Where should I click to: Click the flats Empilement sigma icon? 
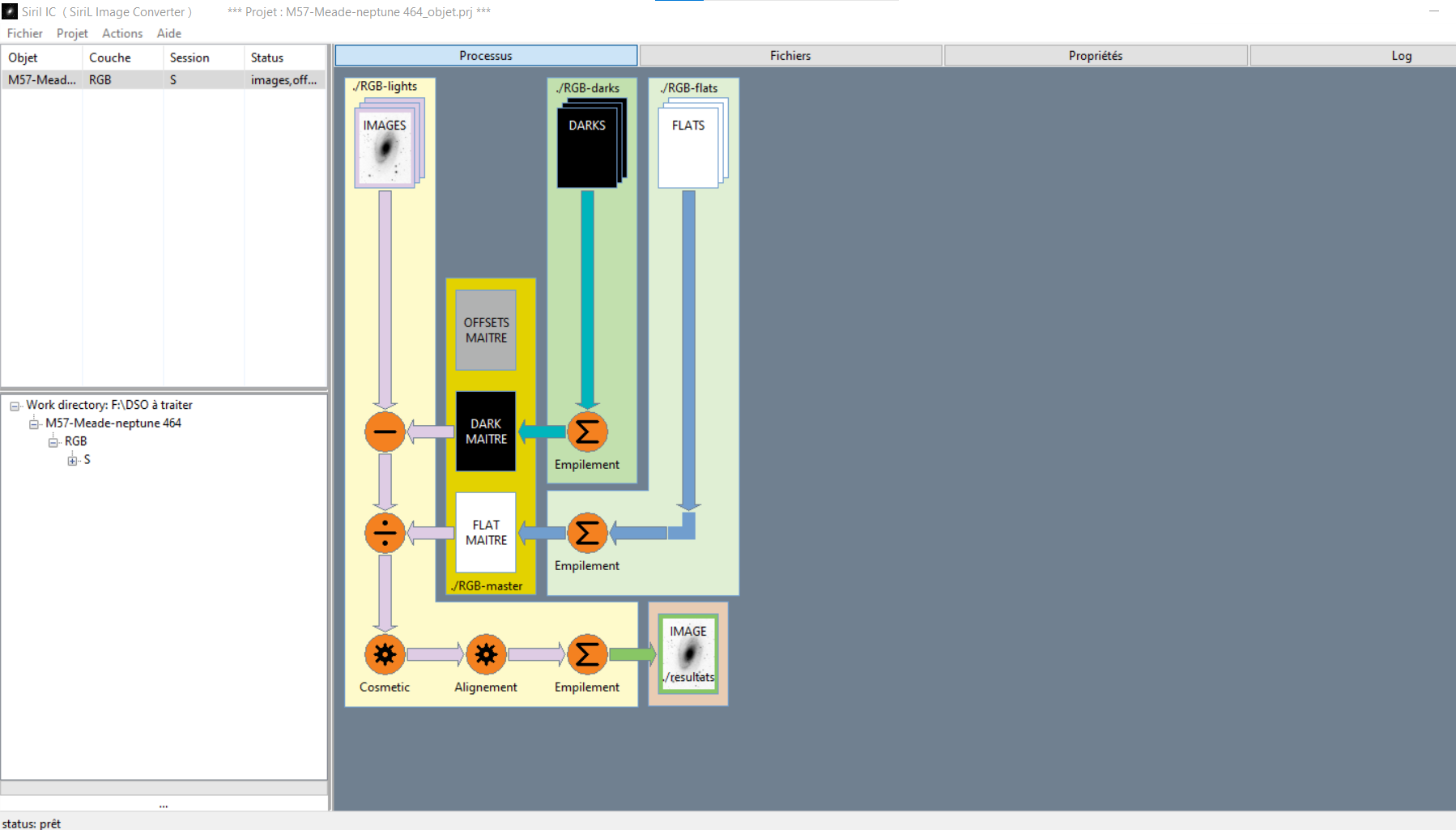pyautogui.click(x=587, y=533)
